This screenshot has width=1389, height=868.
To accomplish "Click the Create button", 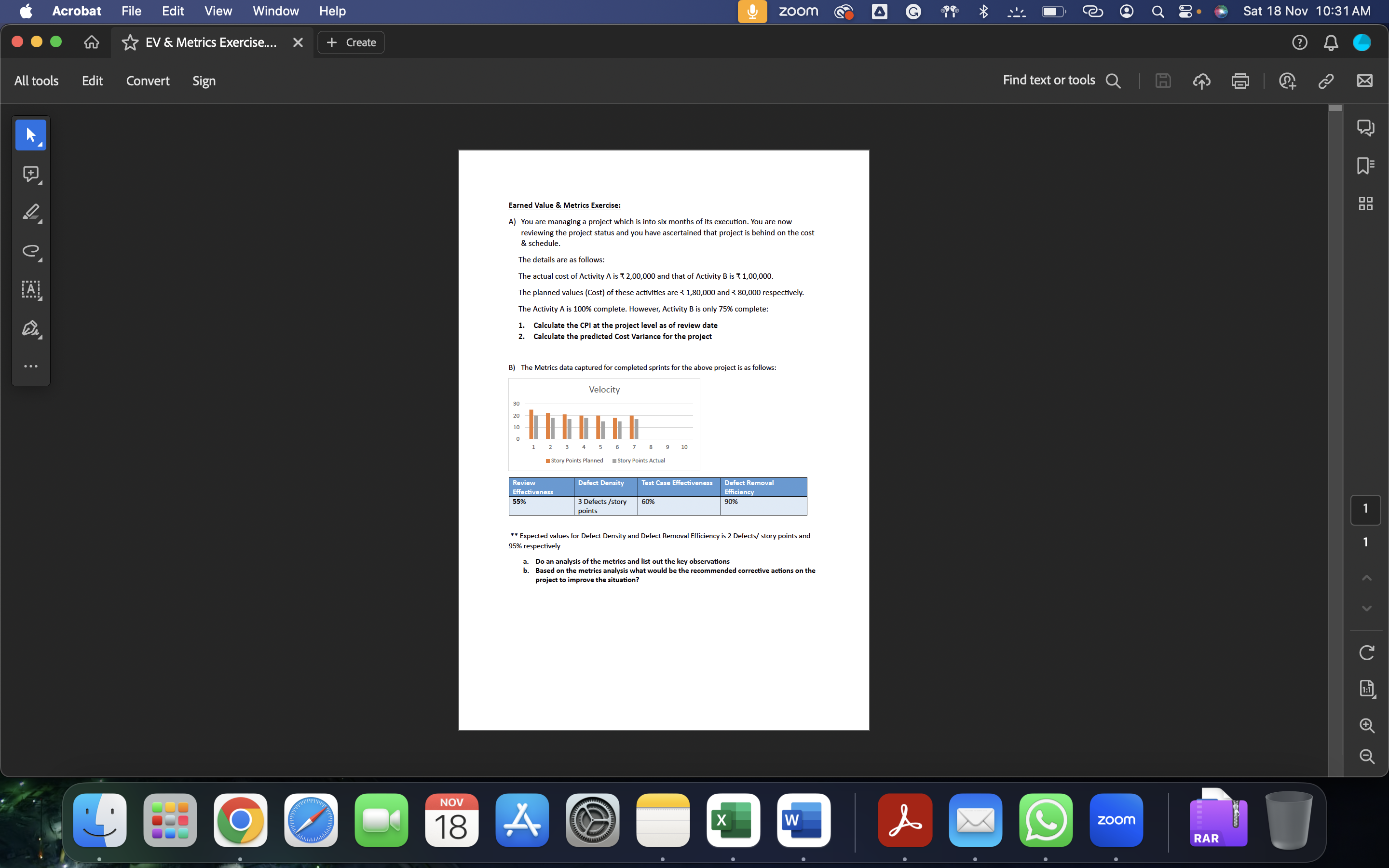I will point(351,42).
